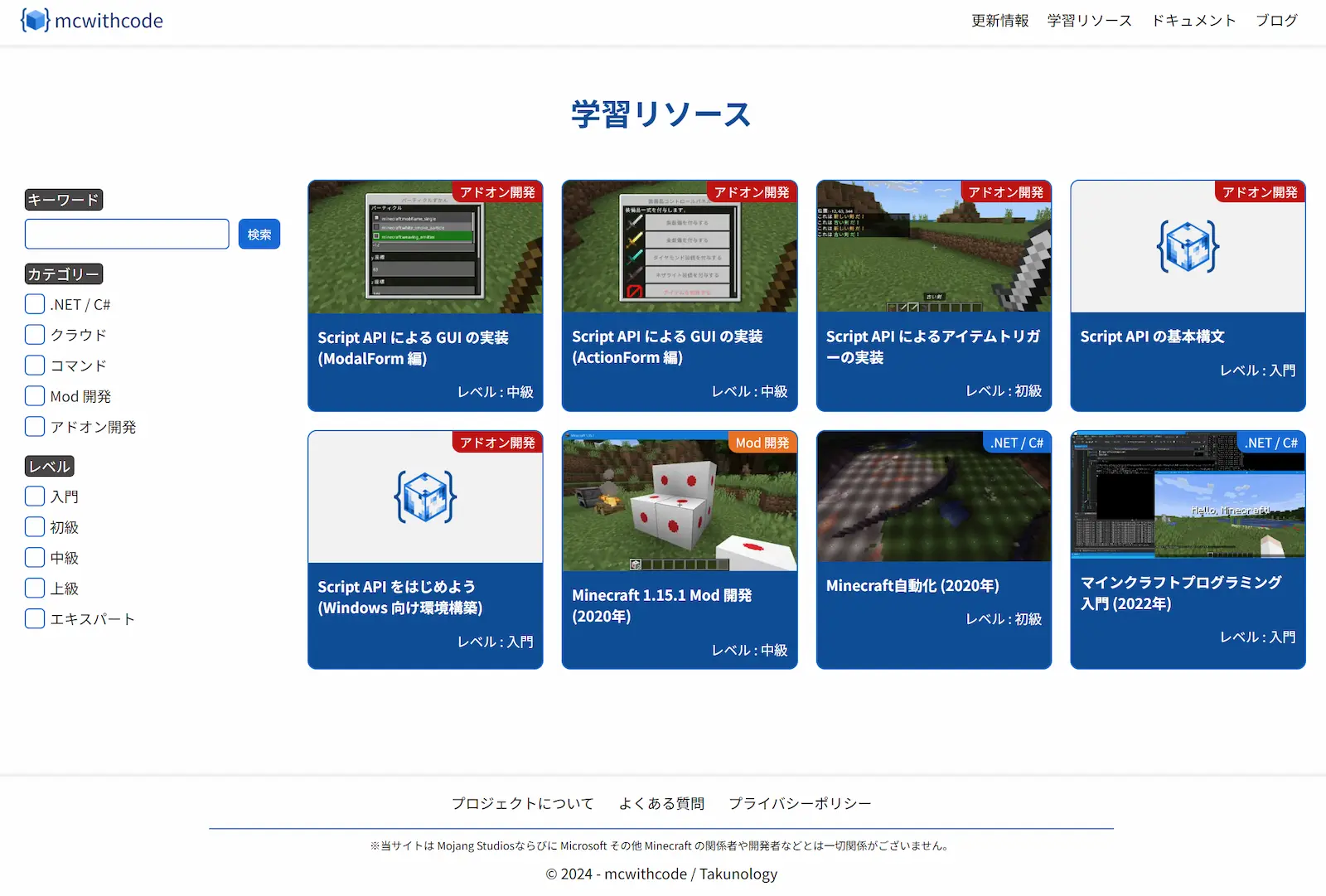1326x896 pixels.
Task: Click the Minecraft自動化 (2020年) title
Action: (912, 586)
